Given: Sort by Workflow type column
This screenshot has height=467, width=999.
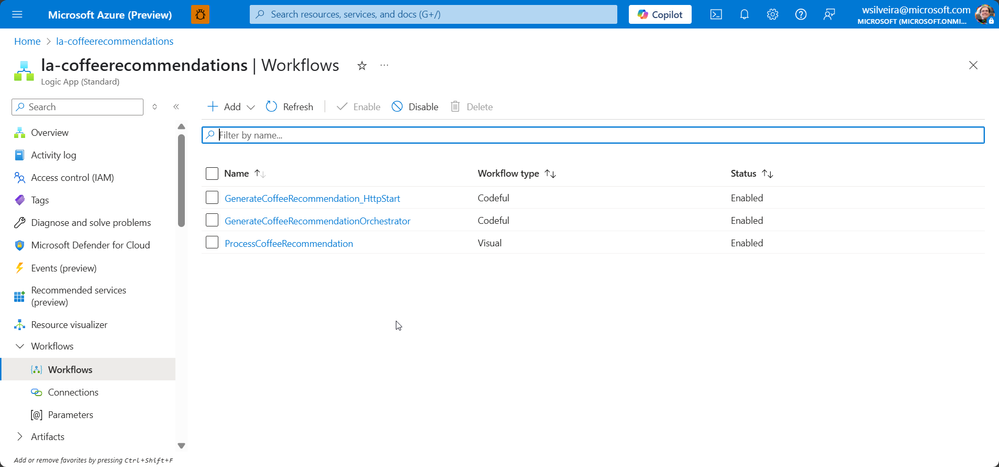Looking at the screenshot, I should (517, 173).
